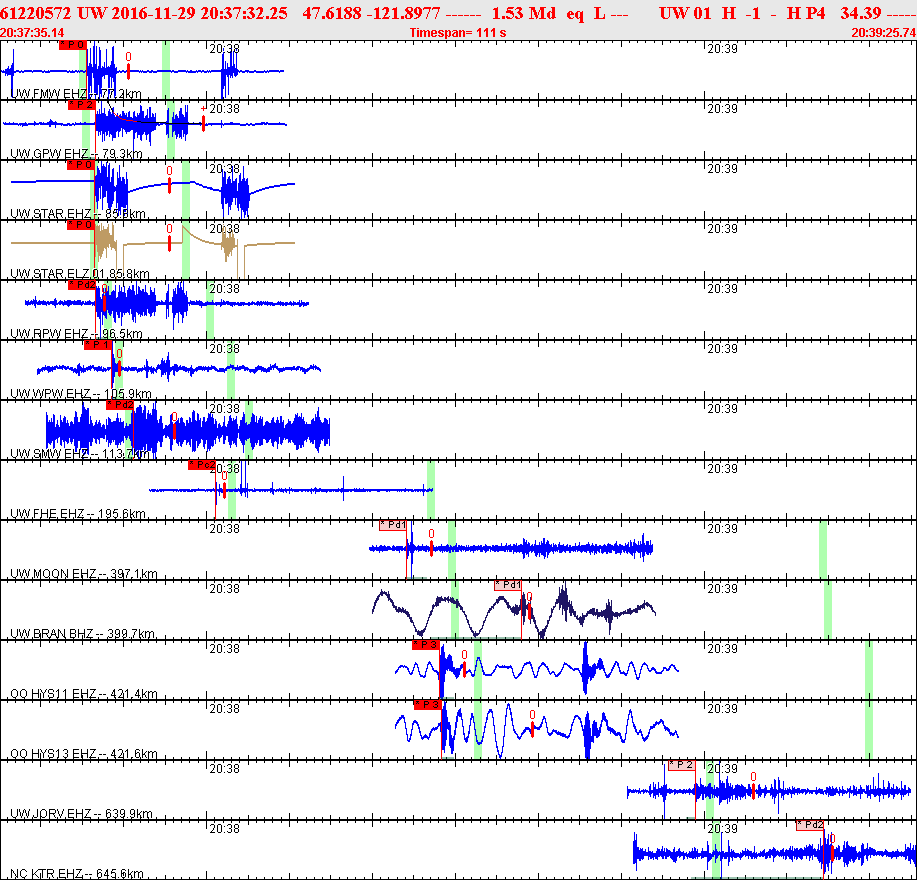Select the UW SMW EHZ 113.7km station label
This screenshot has width=917, height=880.
coord(81,454)
